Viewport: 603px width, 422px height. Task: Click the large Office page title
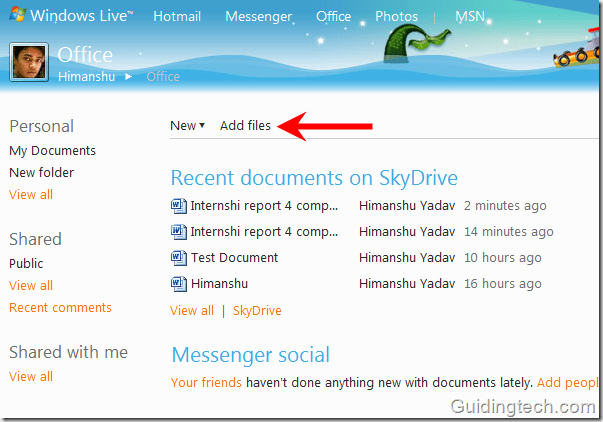(x=85, y=55)
